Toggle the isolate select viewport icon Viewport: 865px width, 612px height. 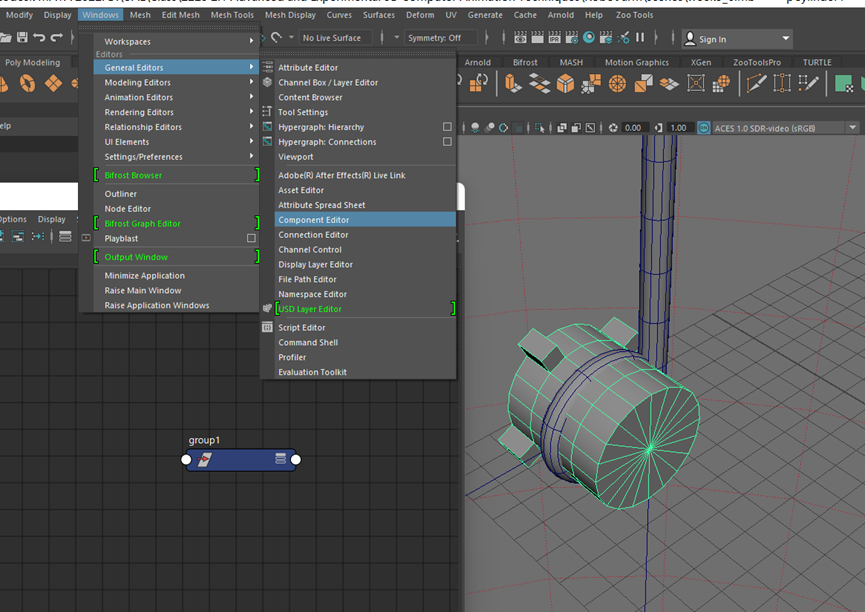(539, 128)
